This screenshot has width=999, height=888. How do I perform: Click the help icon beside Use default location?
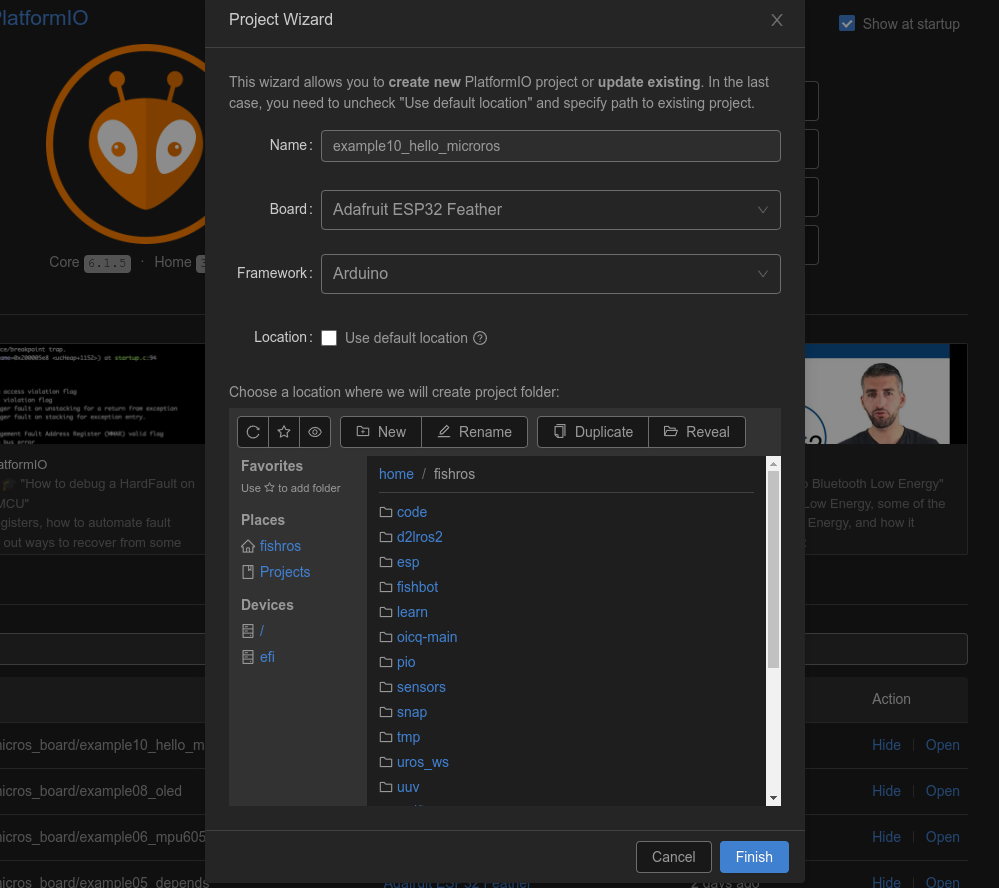(x=480, y=338)
